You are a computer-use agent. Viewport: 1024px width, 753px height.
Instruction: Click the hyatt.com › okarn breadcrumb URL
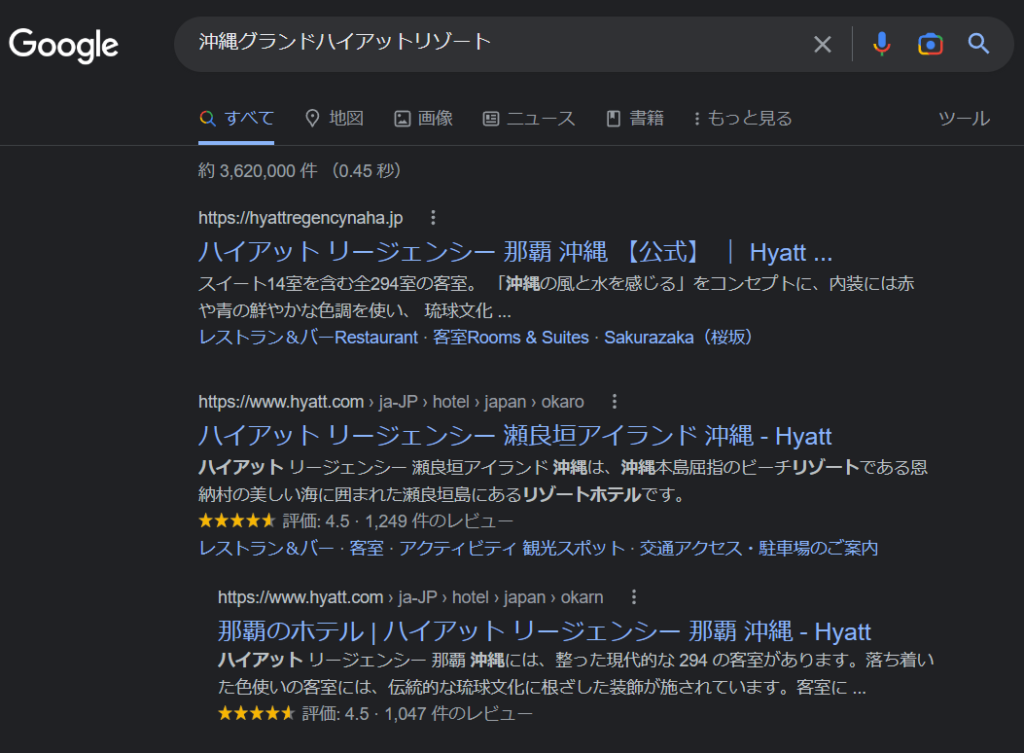411,597
